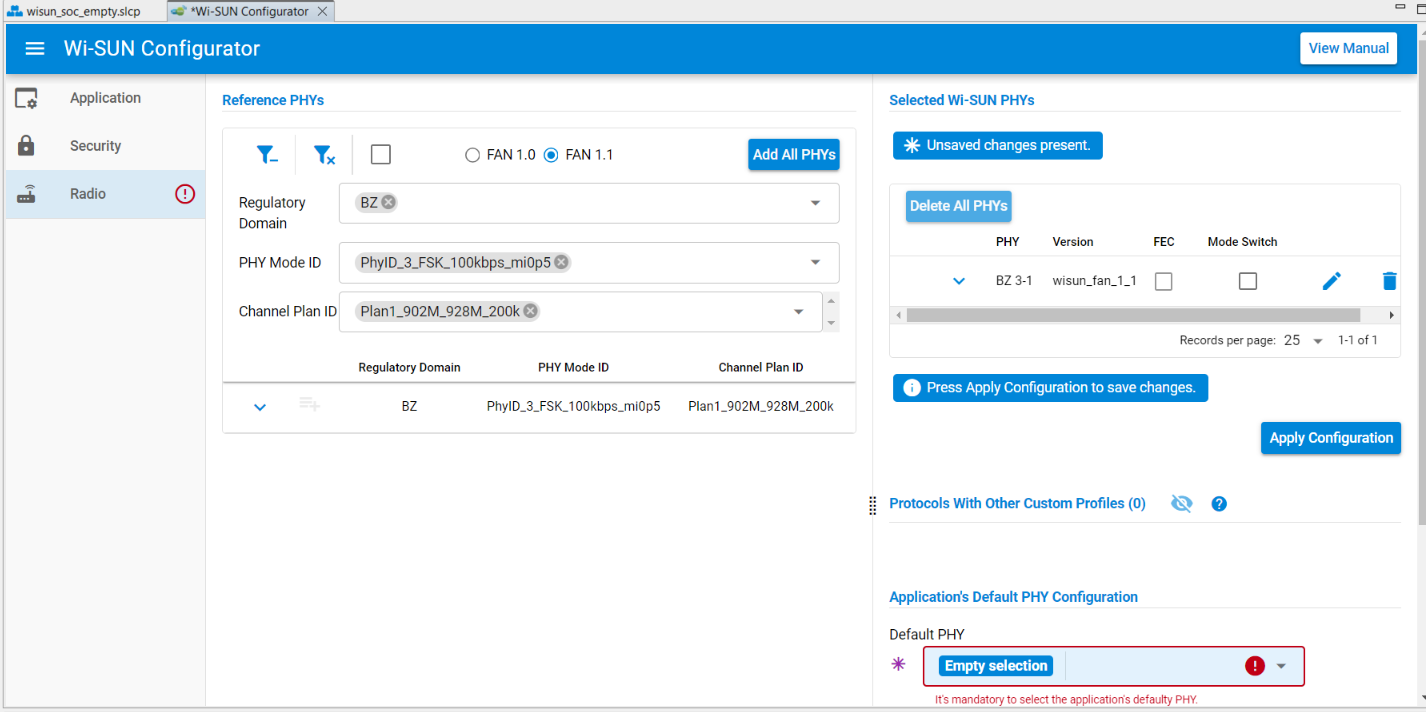Enable the Mode Switch checkbox

1247,282
